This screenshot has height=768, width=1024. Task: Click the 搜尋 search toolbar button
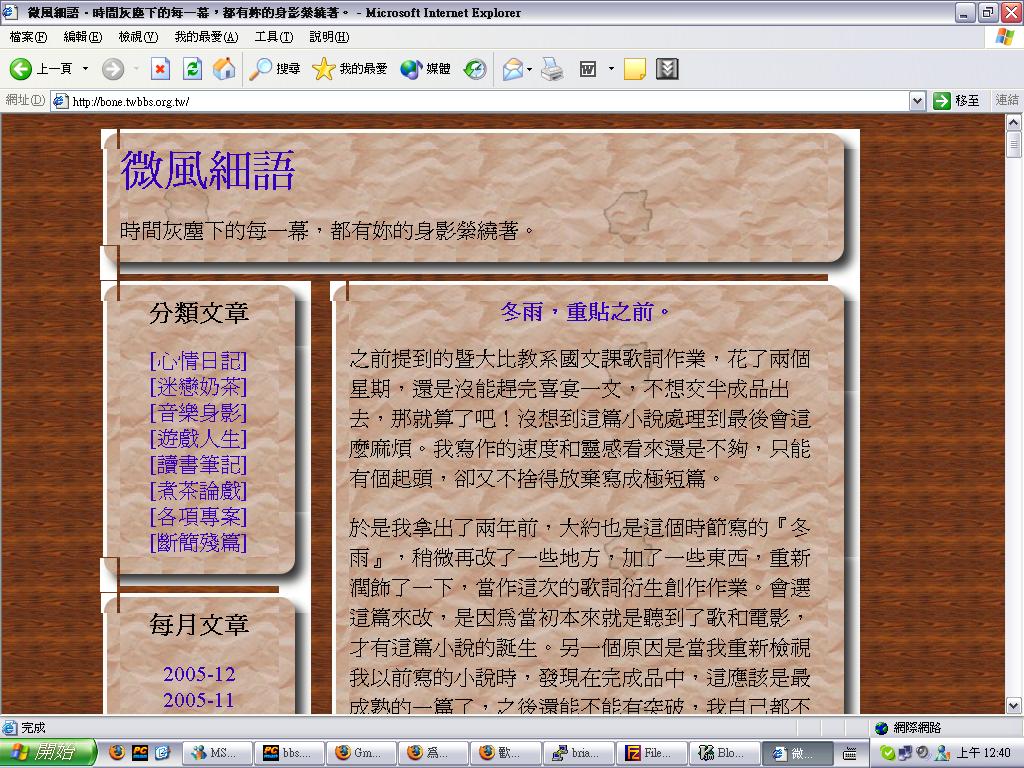tap(275, 69)
